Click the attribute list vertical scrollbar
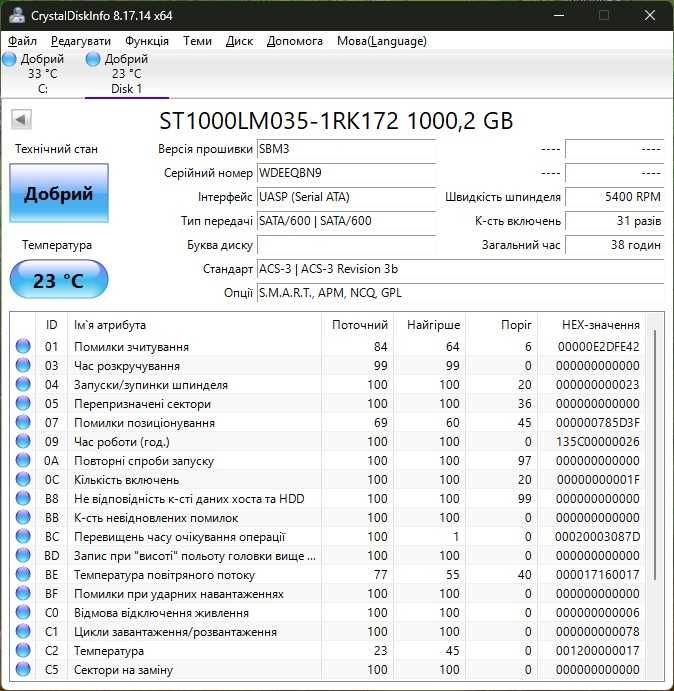The height and width of the screenshot is (691, 674). [655, 454]
